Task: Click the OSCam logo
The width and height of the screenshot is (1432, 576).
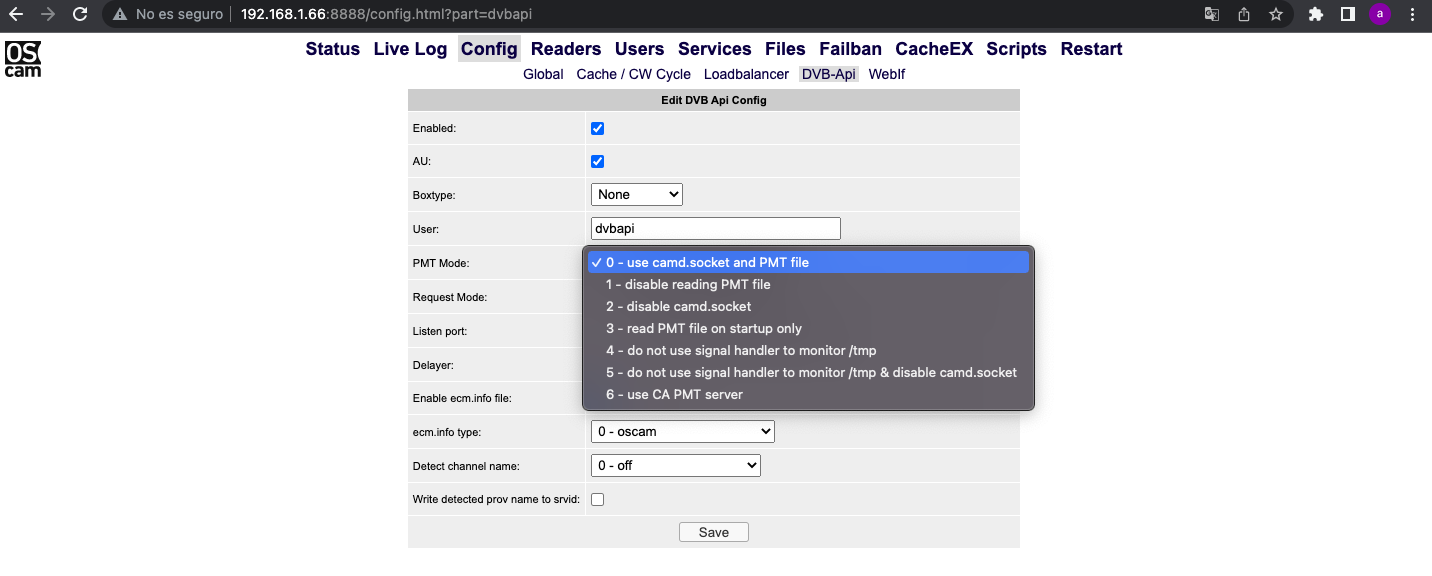Action: coord(23,59)
